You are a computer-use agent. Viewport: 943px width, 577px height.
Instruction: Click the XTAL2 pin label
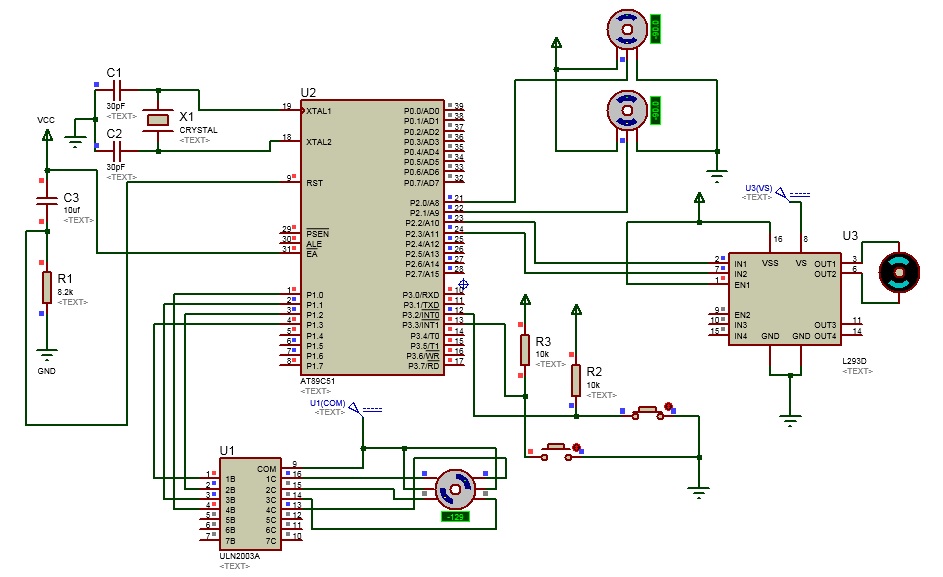click(319, 142)
